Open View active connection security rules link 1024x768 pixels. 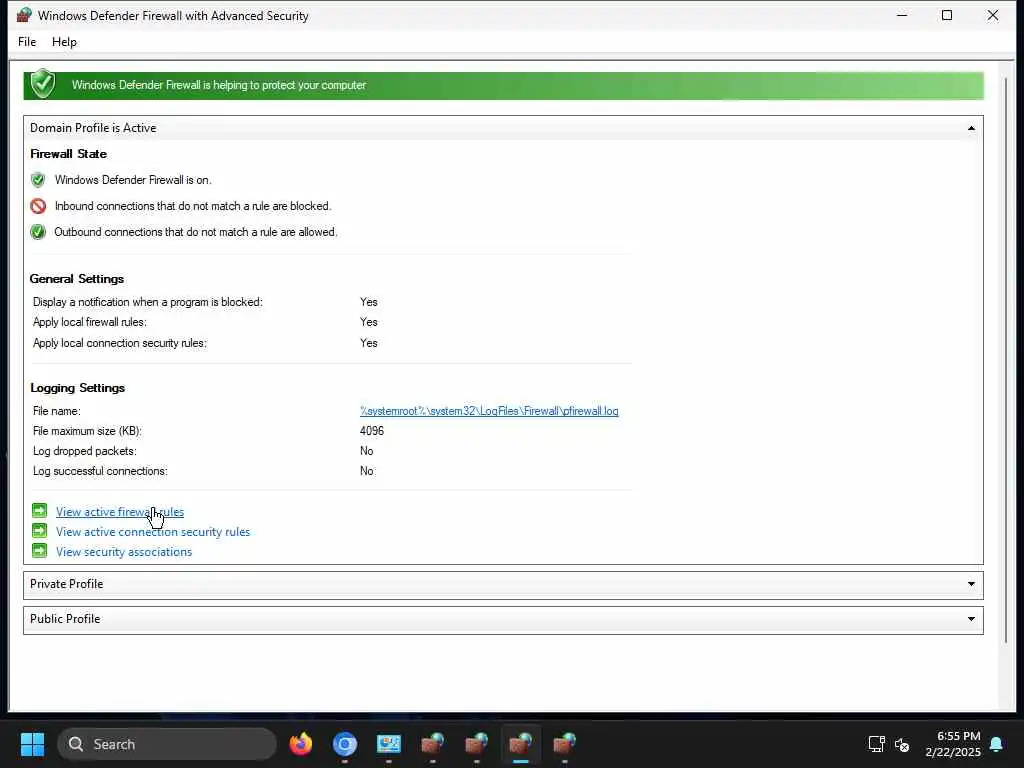point(153,532)
